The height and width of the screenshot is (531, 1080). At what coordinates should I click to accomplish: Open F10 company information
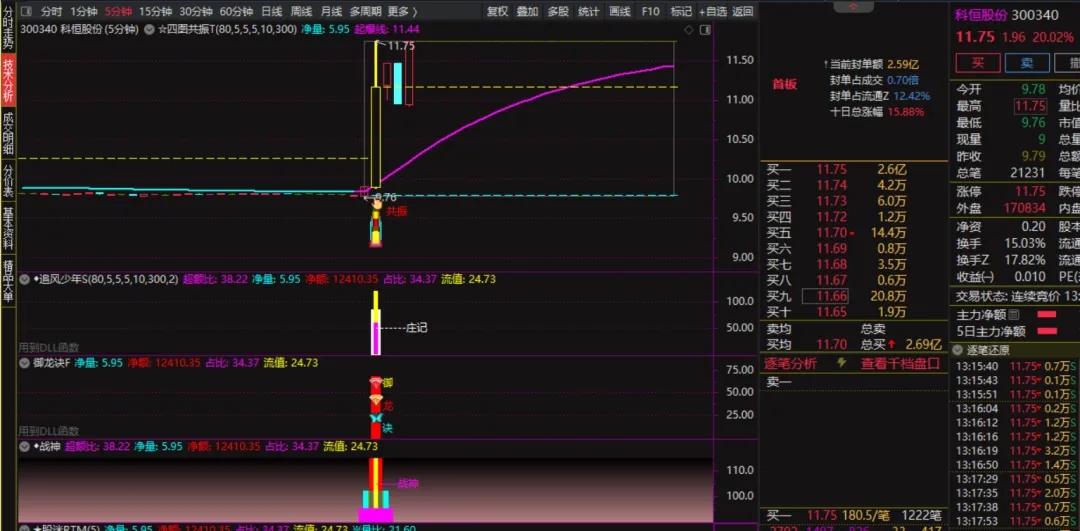coord(650,11)
